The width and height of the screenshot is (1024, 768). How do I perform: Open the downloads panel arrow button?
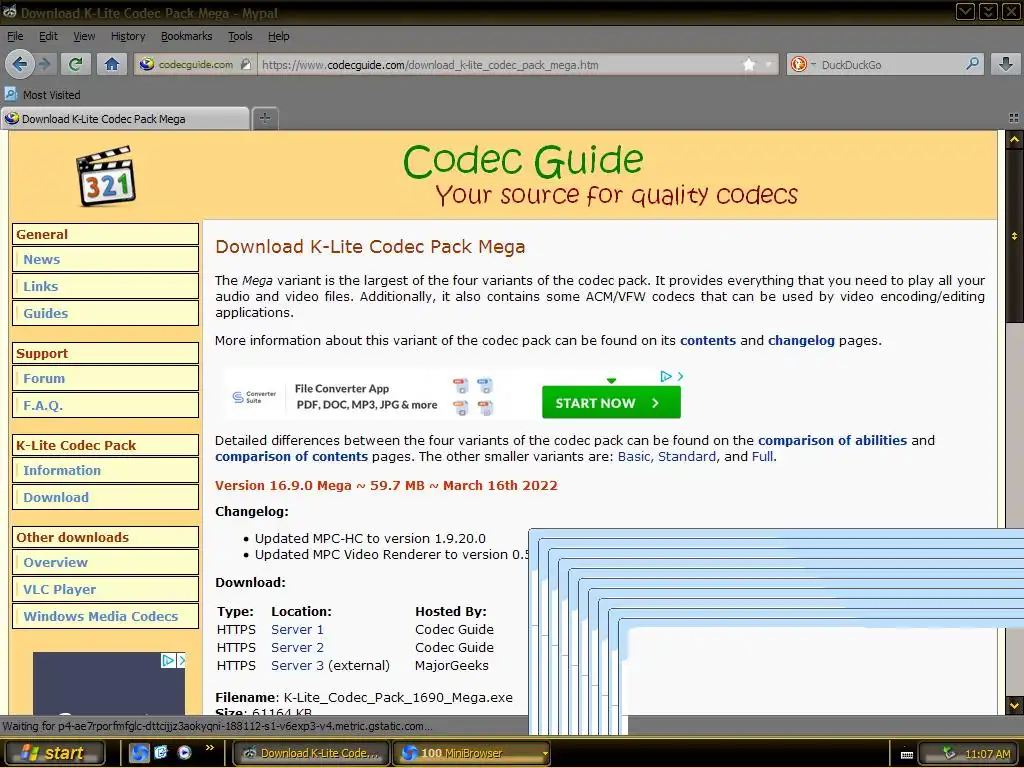[x=1006, y=64]
